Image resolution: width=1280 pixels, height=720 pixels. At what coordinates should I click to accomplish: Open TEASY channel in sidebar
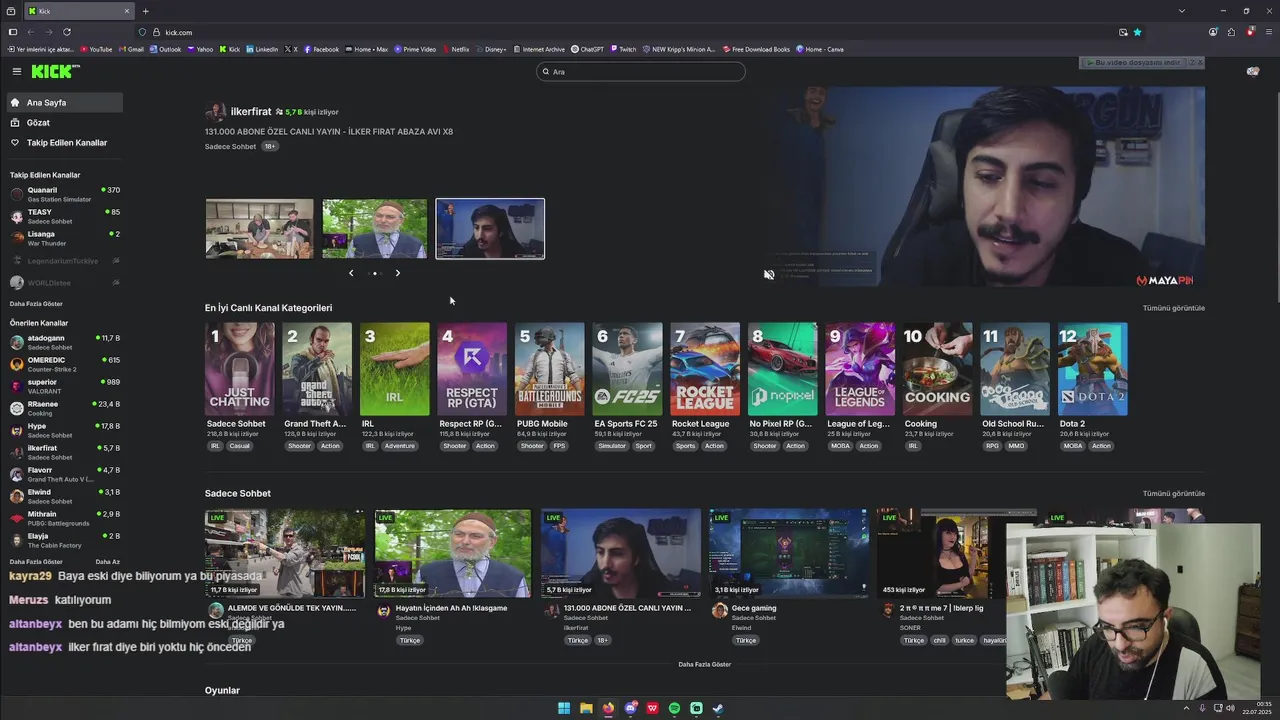(x=64, y=216)
